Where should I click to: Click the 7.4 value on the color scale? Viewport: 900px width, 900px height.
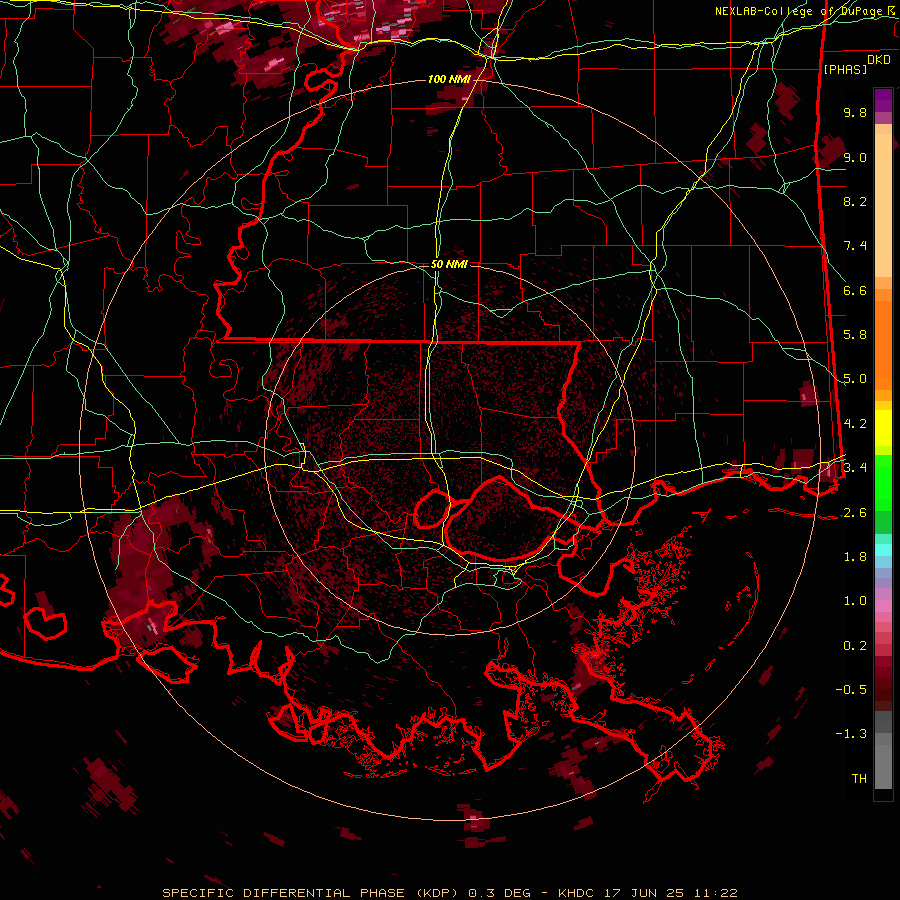(855, 246)
